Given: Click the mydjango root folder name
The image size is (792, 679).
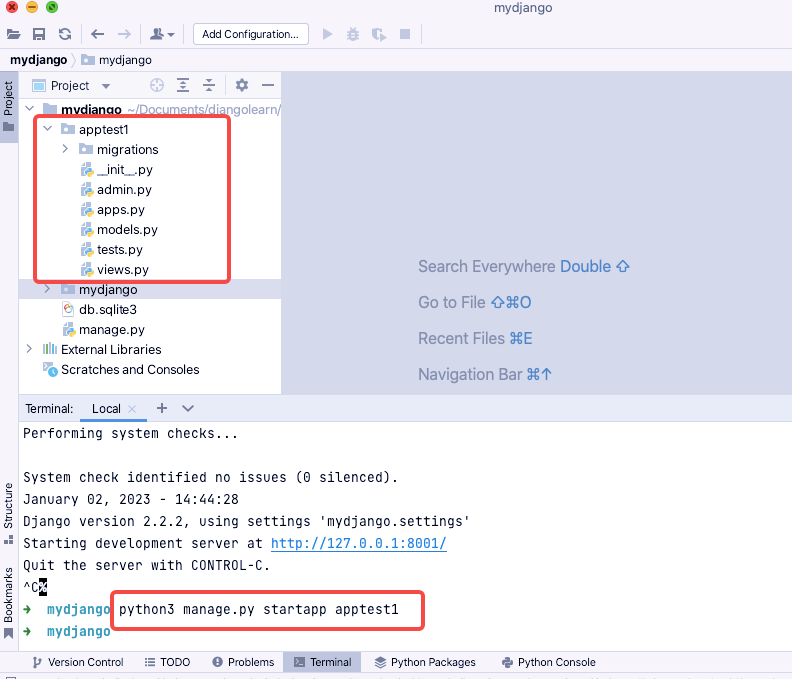Looking at the screenshot, I should point(91,110).
